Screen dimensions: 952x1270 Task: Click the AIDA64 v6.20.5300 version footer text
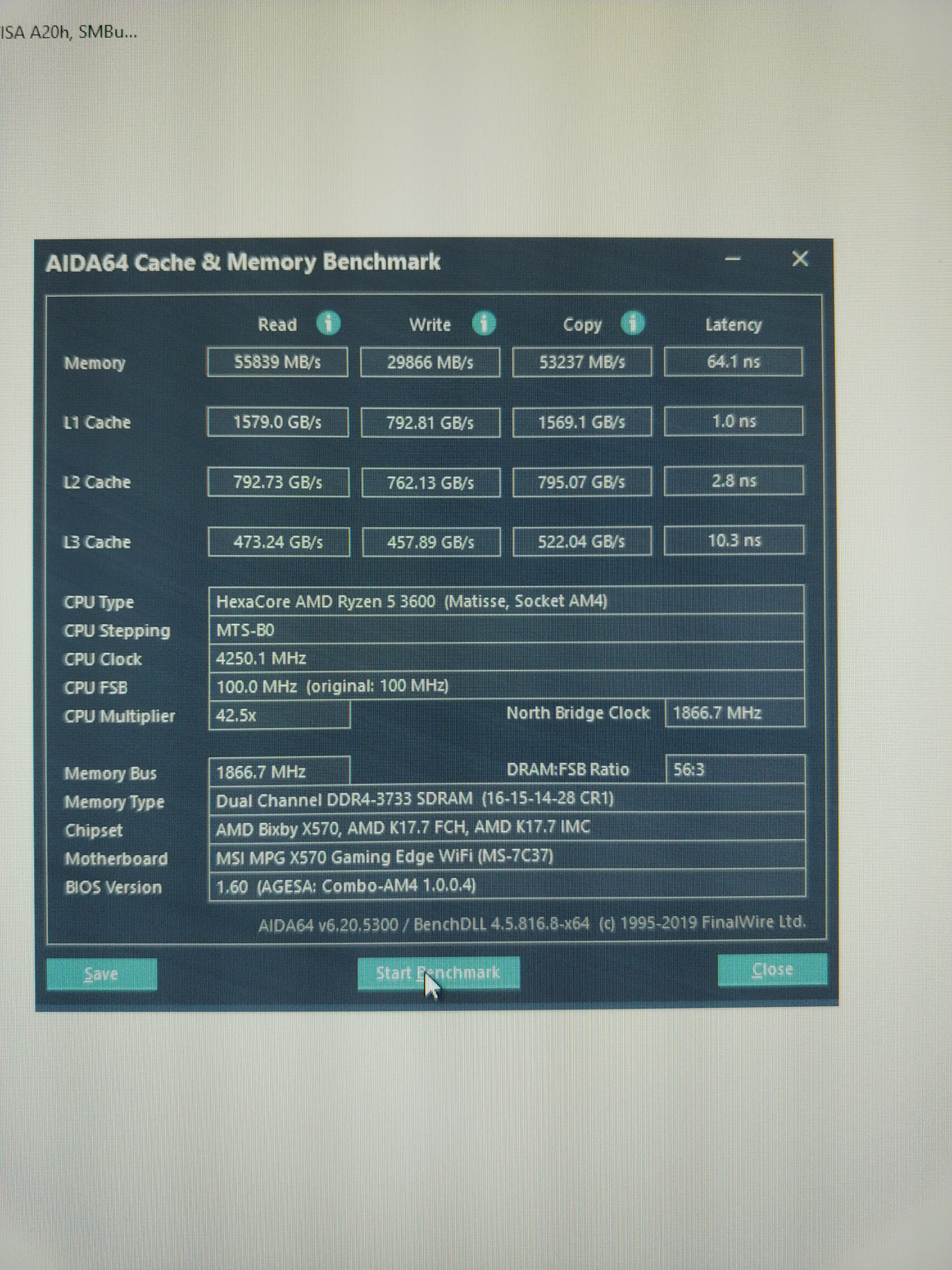click(x=532, y=923)
